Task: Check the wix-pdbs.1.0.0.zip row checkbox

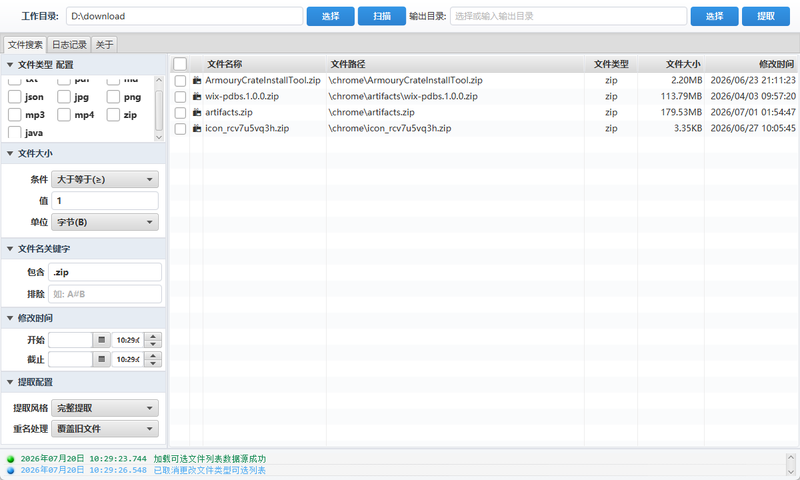Action: [180, 96]
